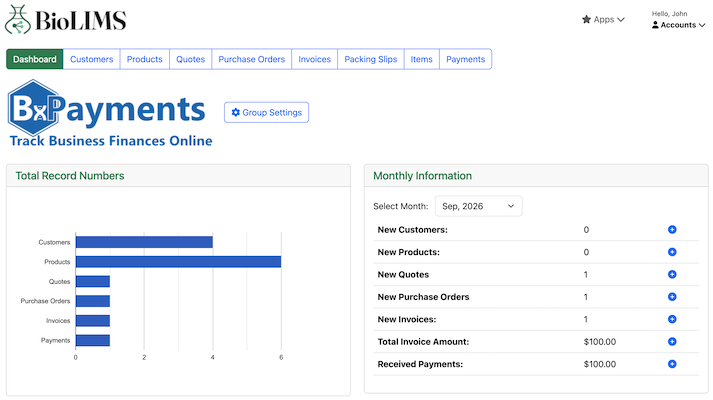Click the Quotes bar in the chart

pos(93,281)
